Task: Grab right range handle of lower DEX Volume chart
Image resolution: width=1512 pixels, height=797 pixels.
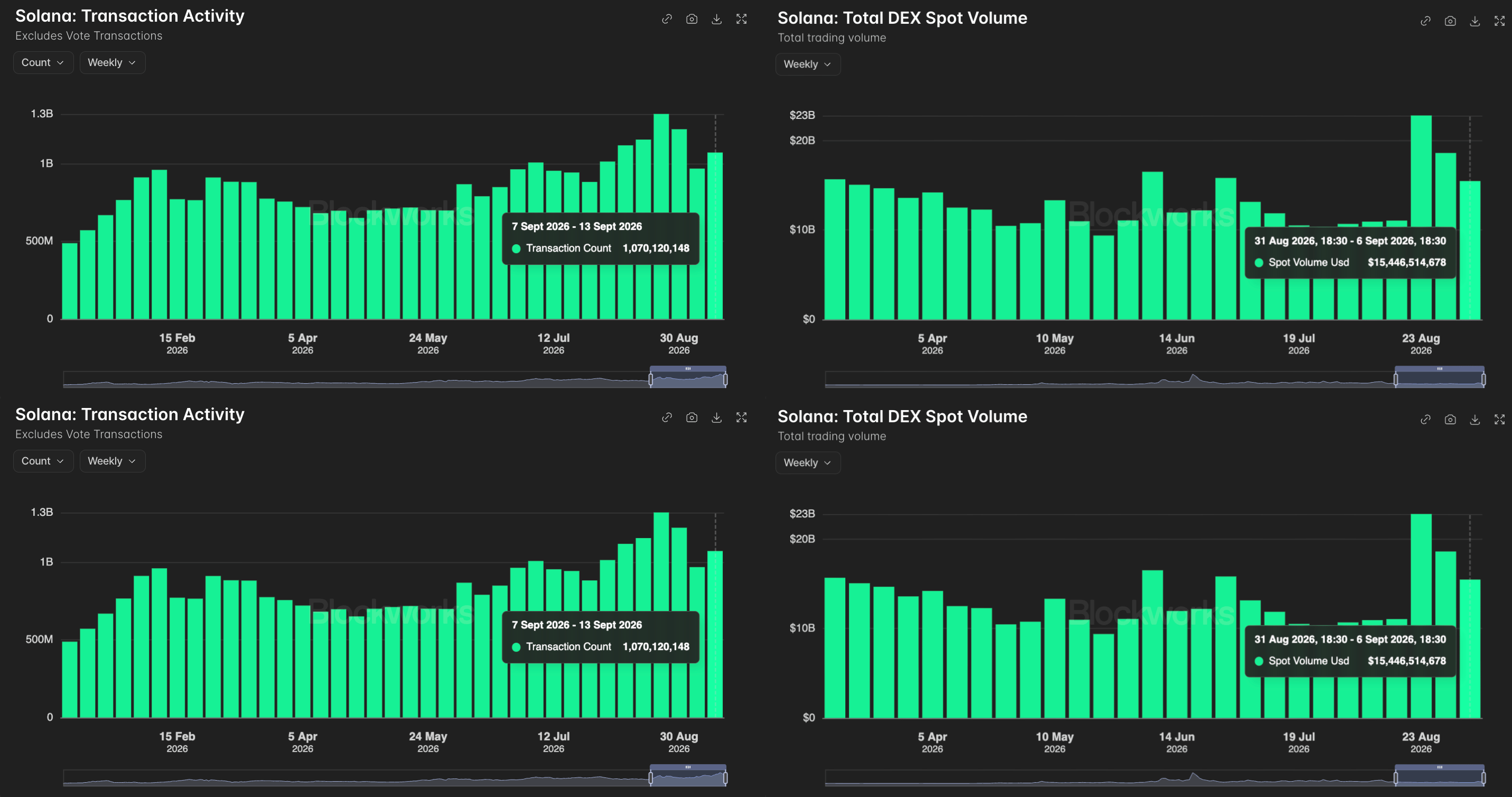Action: tap(1484, 778)
